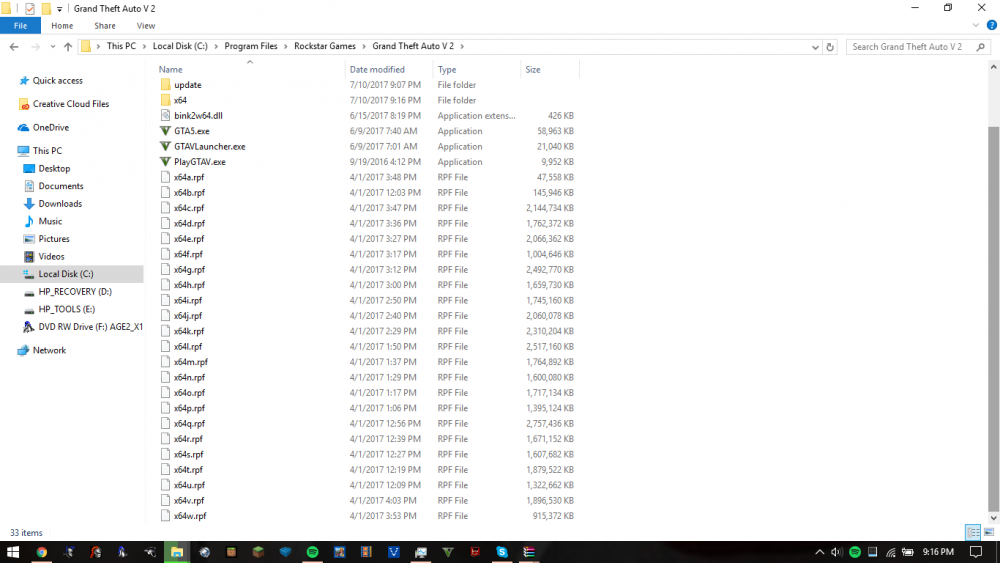Select DVD RW Drive (F:) in navigation pane
1000x563 pixels.
point(90,326)
